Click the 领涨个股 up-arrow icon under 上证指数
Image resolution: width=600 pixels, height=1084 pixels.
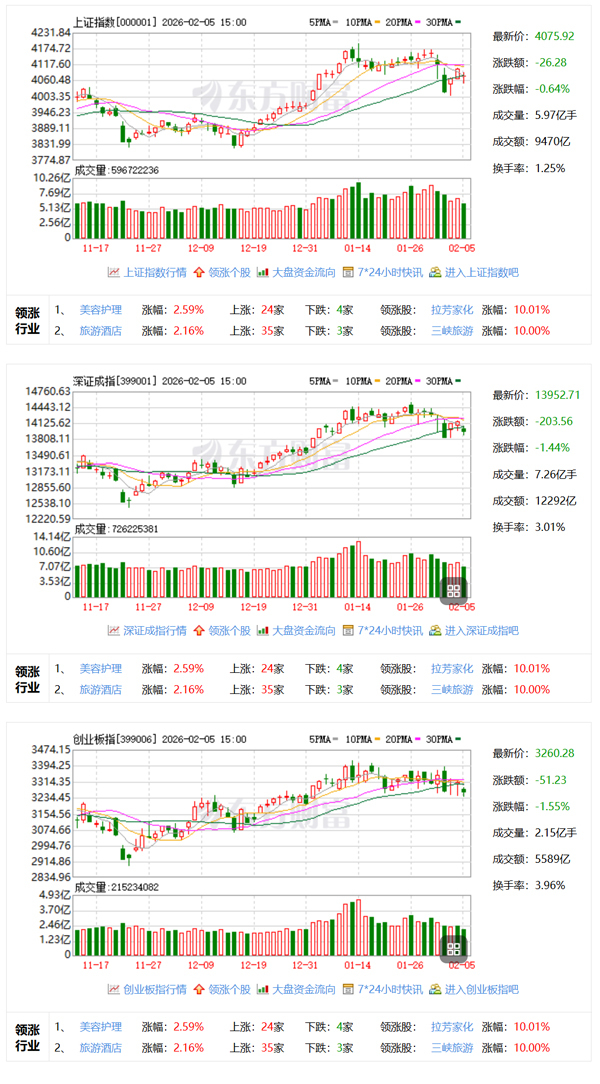pyautogui.click(x=199, y=272)
